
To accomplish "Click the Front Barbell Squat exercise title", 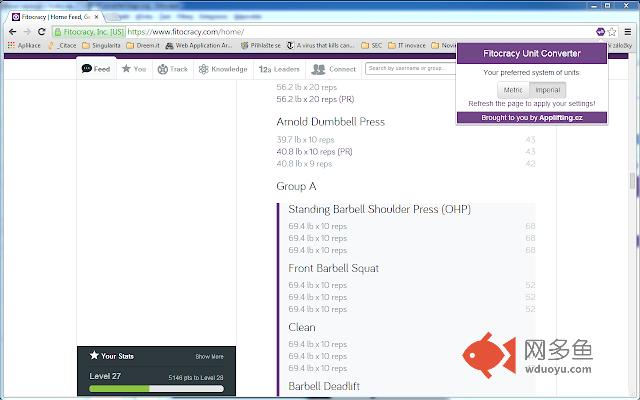I will [333, 268].
